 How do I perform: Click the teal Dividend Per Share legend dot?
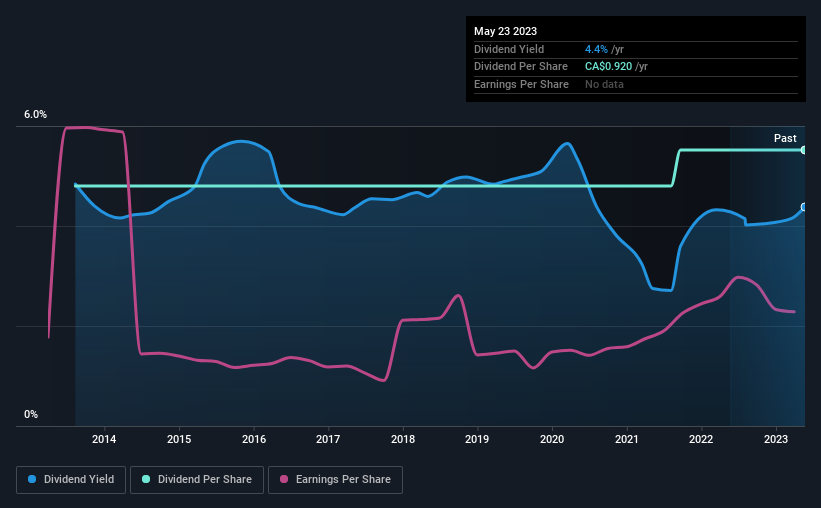146,479
